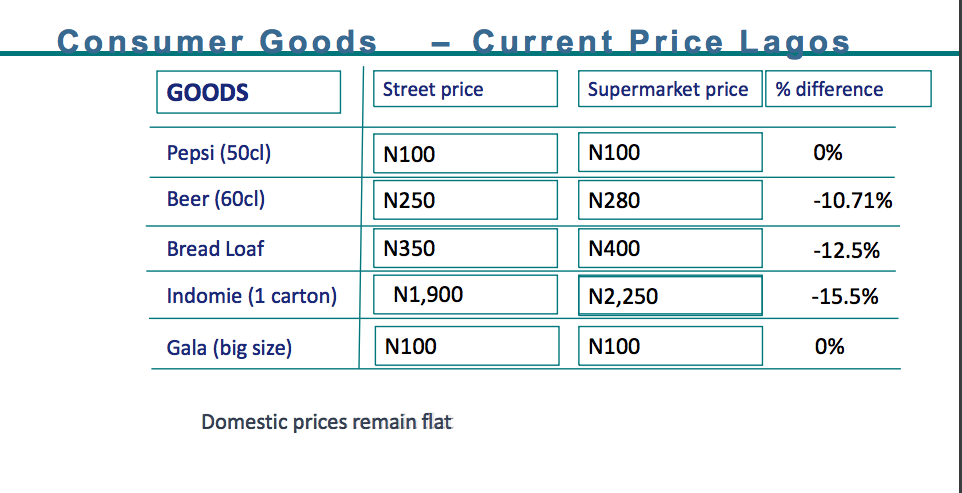Screen dimensions: 962x493
Task: Select the Indomie (1 carton) label
Action: [x=252, y=296]
